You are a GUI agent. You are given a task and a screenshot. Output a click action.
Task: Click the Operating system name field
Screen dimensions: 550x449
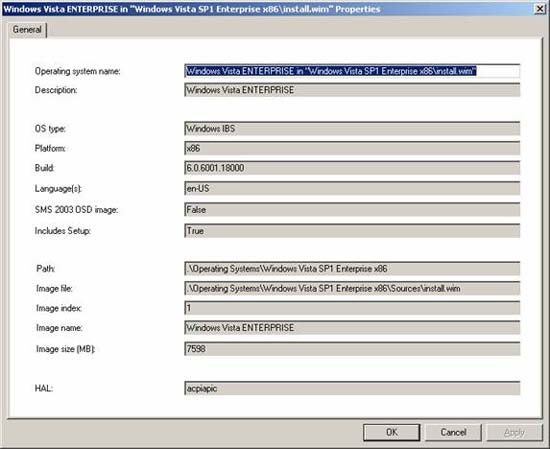tap(352, 71)
